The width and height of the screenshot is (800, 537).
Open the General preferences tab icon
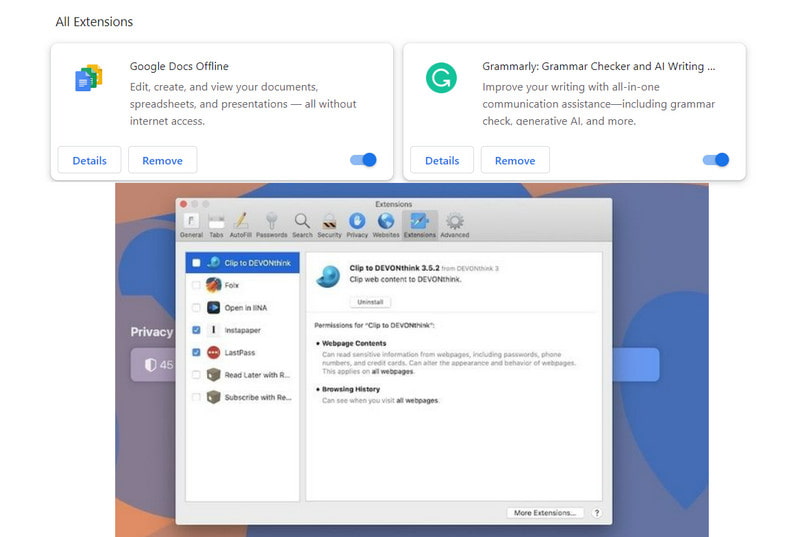tap(191, 222)
